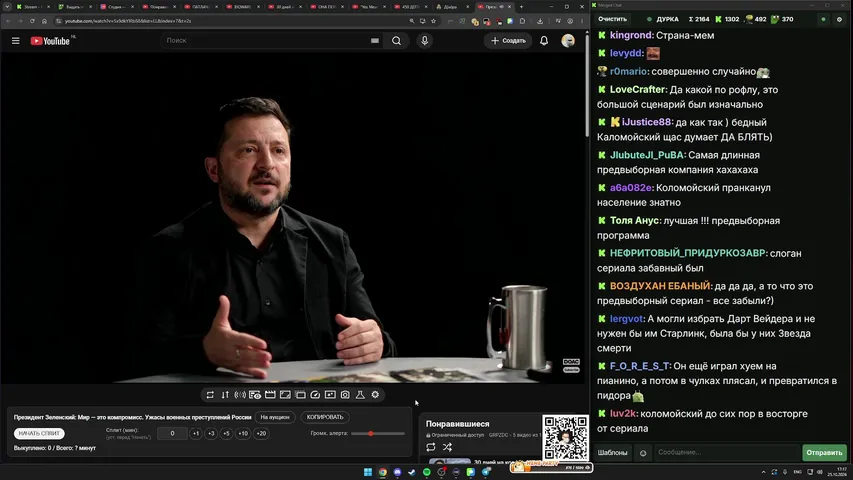Image resolution: width=853 pixels, height=480 pixels.
Task: Click username 'LoveCrafter' in chat
Action: (637, 89)
